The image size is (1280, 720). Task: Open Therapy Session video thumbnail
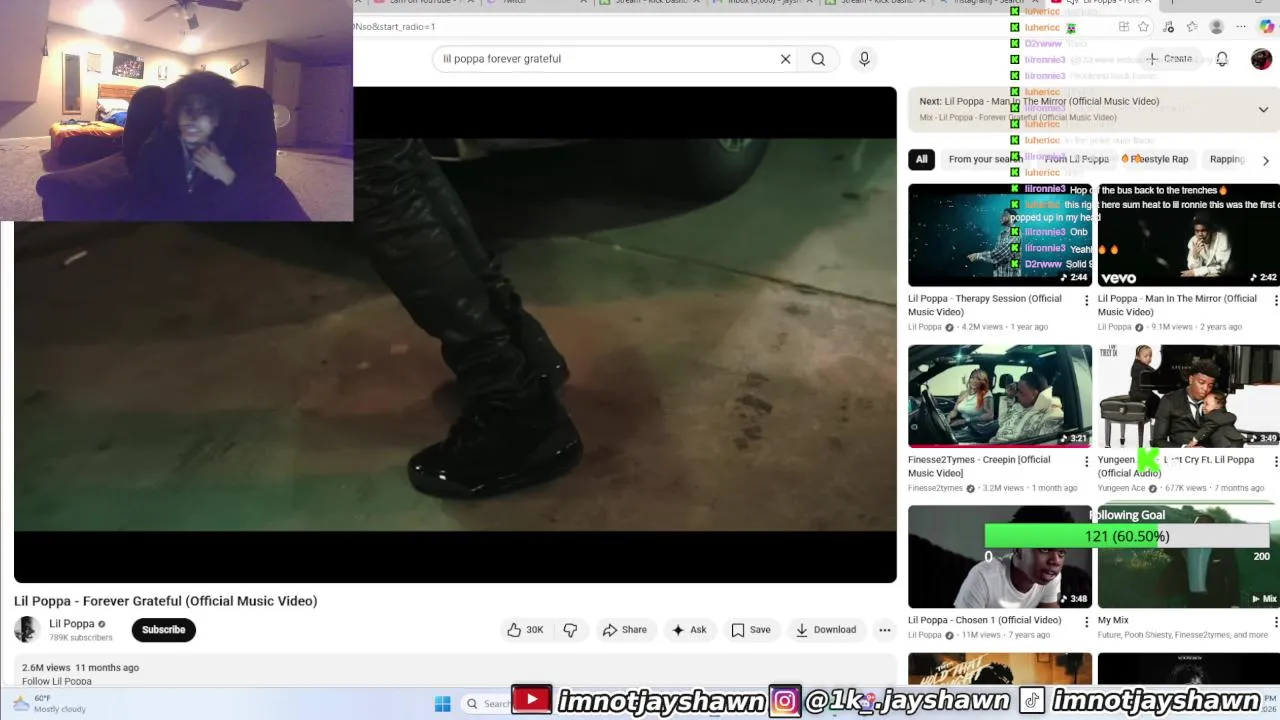click(x=1000, y=235)
